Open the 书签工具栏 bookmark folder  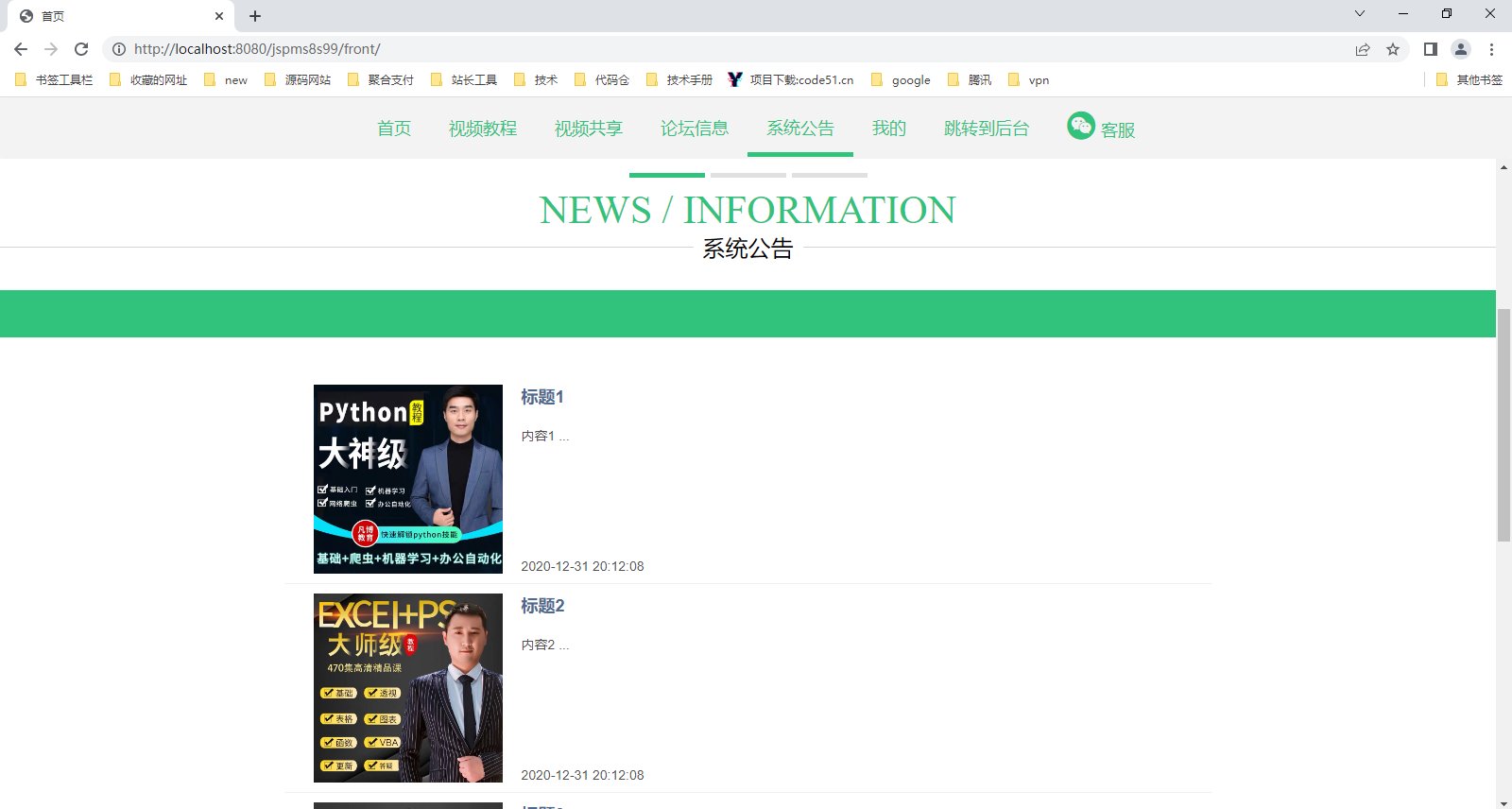pos(54,80)
